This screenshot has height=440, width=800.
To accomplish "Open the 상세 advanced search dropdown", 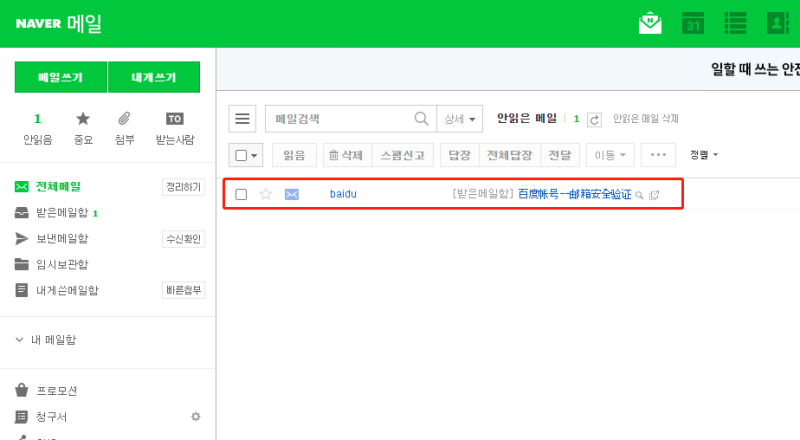I will (460, 119).
